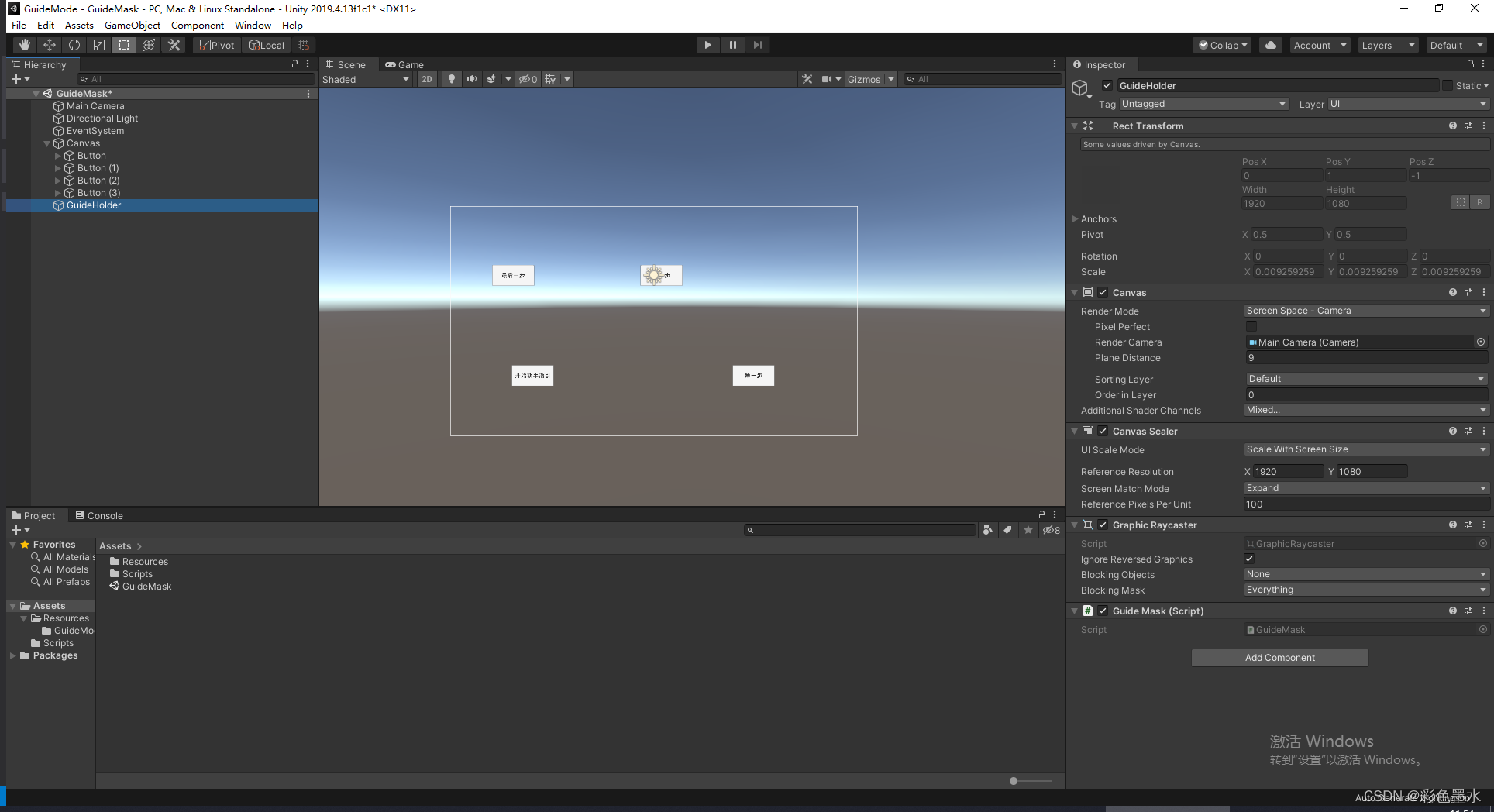Click Hierarchy search field

pyautogui.click(x=195, y=79)
